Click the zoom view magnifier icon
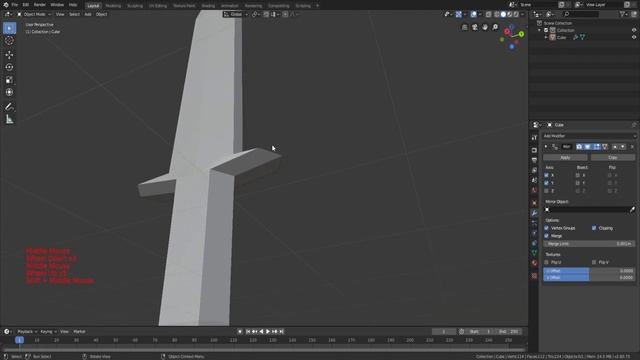The height and width of the screenshot is (360, 640). point(495,27)
